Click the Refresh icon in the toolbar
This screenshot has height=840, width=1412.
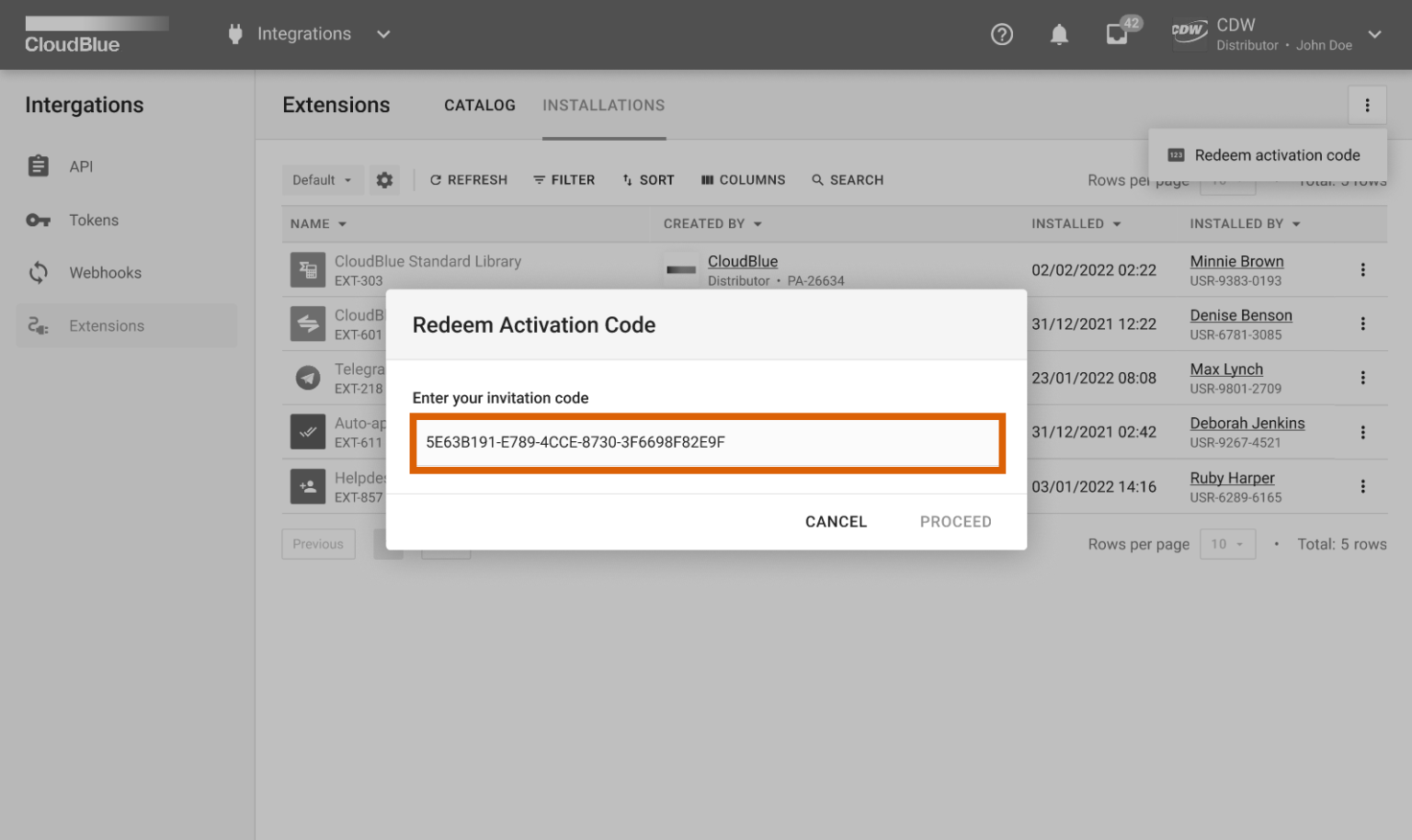pos(436,179)
